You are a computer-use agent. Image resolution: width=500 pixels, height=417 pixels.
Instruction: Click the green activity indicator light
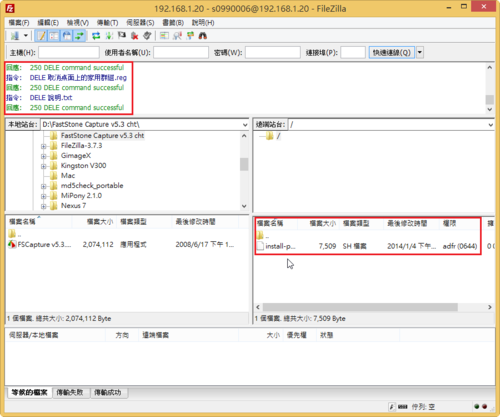(x=477, y=406)
